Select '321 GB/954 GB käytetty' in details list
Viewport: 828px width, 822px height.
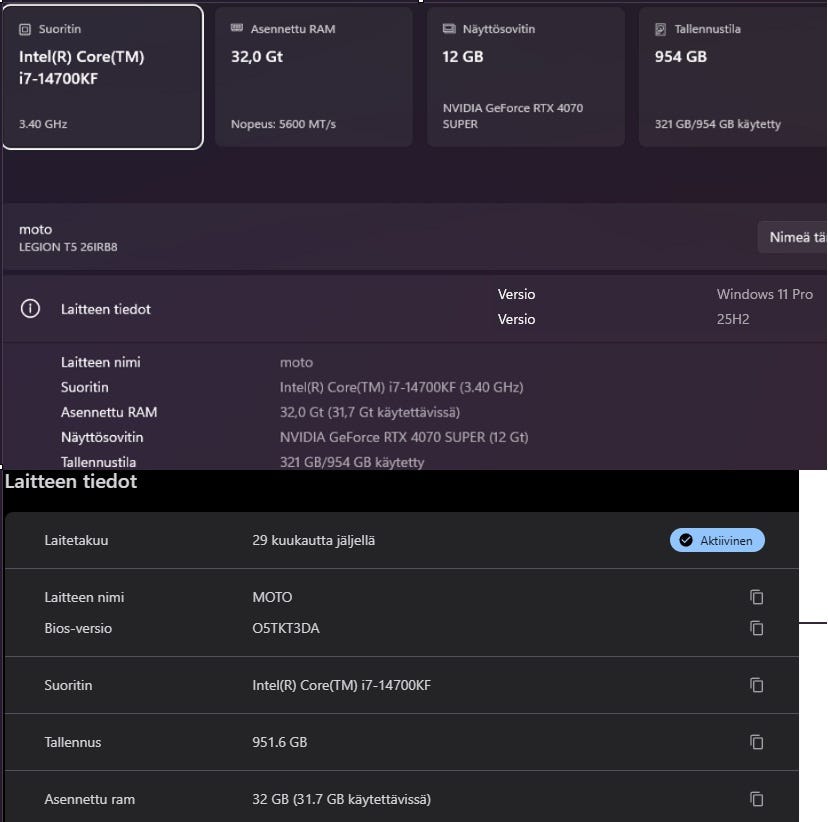point(352,462)
